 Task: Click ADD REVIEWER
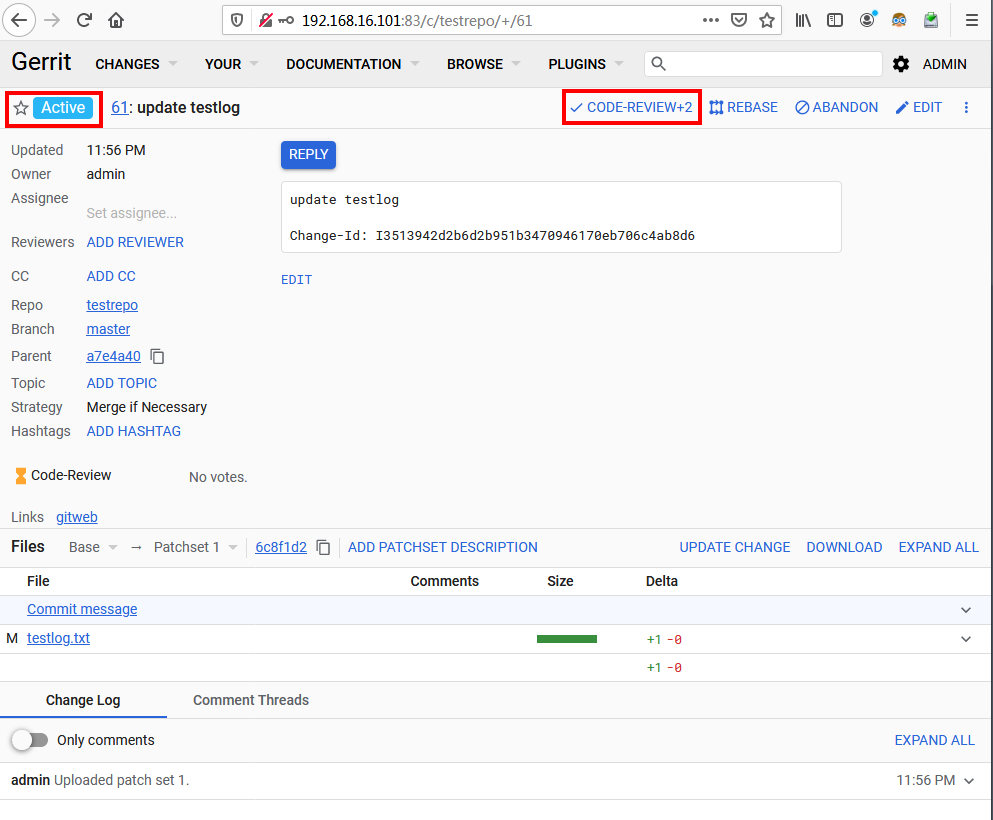(135, 243)
